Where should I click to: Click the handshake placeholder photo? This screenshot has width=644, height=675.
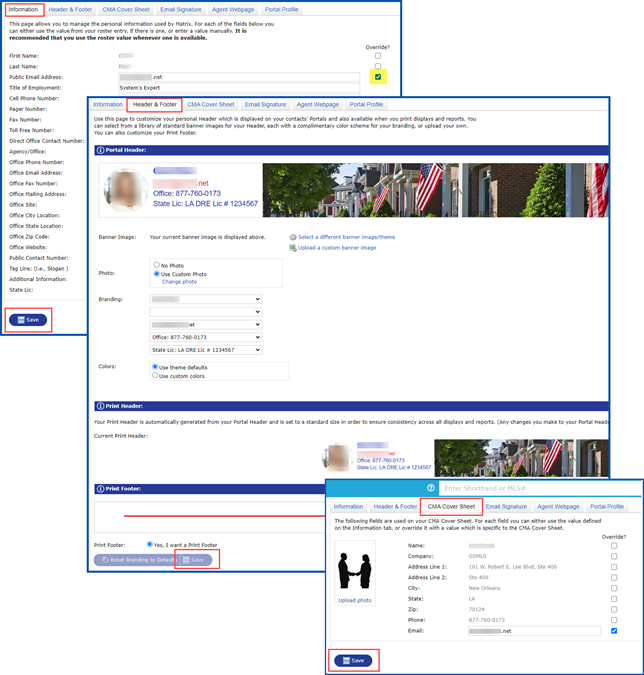(355, 571)
